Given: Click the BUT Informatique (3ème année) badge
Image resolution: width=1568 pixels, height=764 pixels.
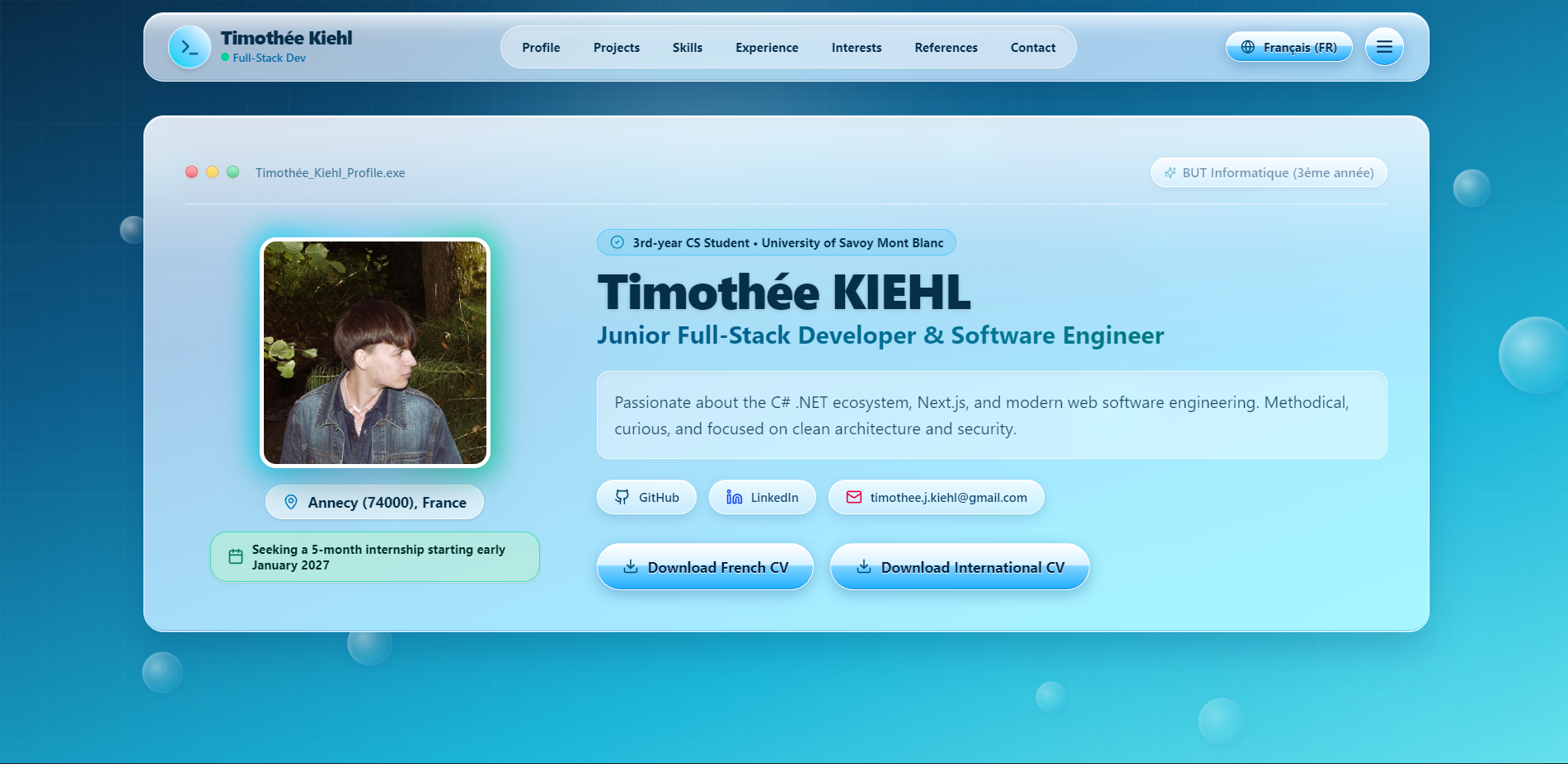Looking at the screenshot, I should click(1269, 172).
